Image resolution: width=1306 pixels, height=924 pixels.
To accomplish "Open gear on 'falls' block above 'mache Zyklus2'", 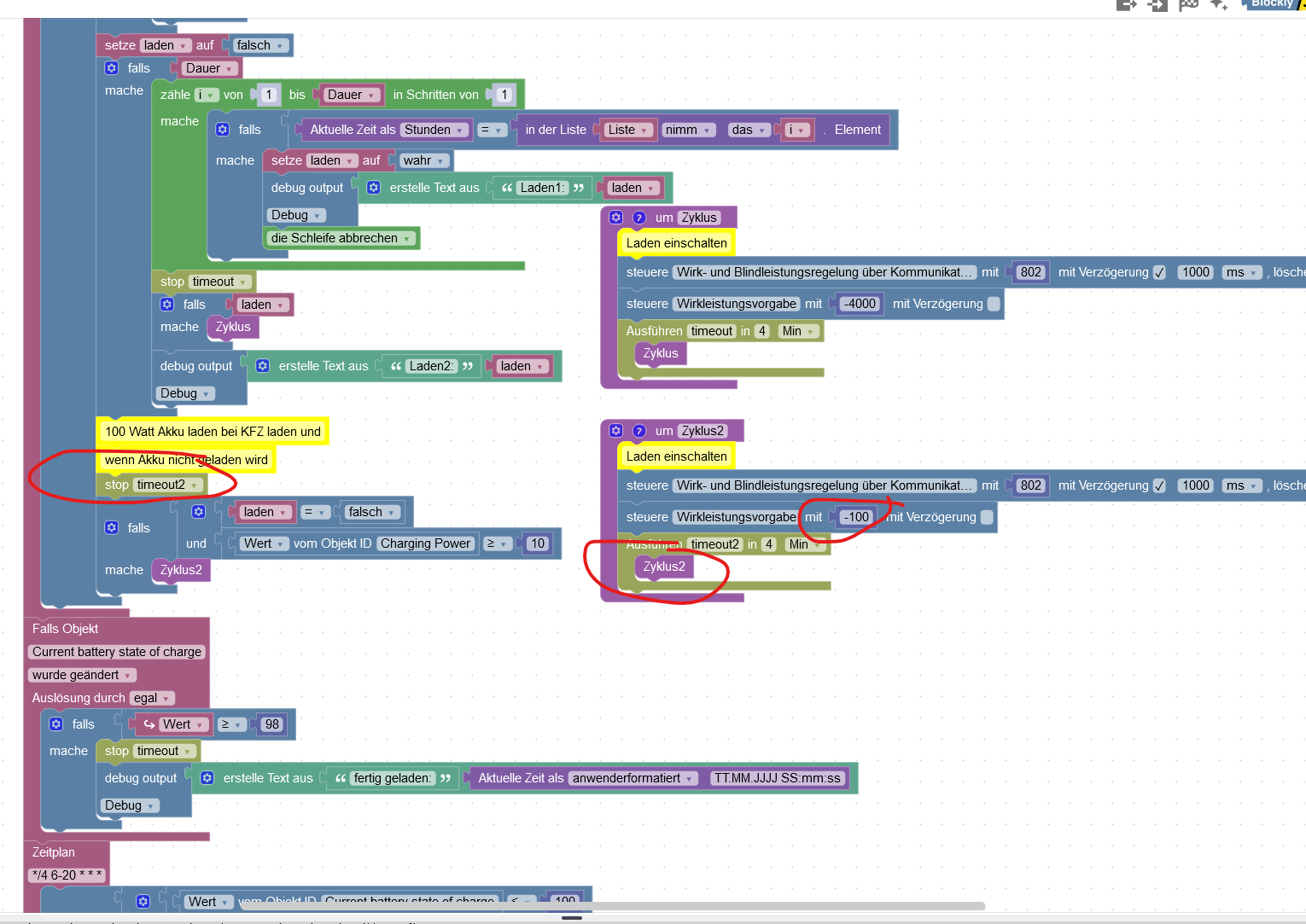I will 112,528.
